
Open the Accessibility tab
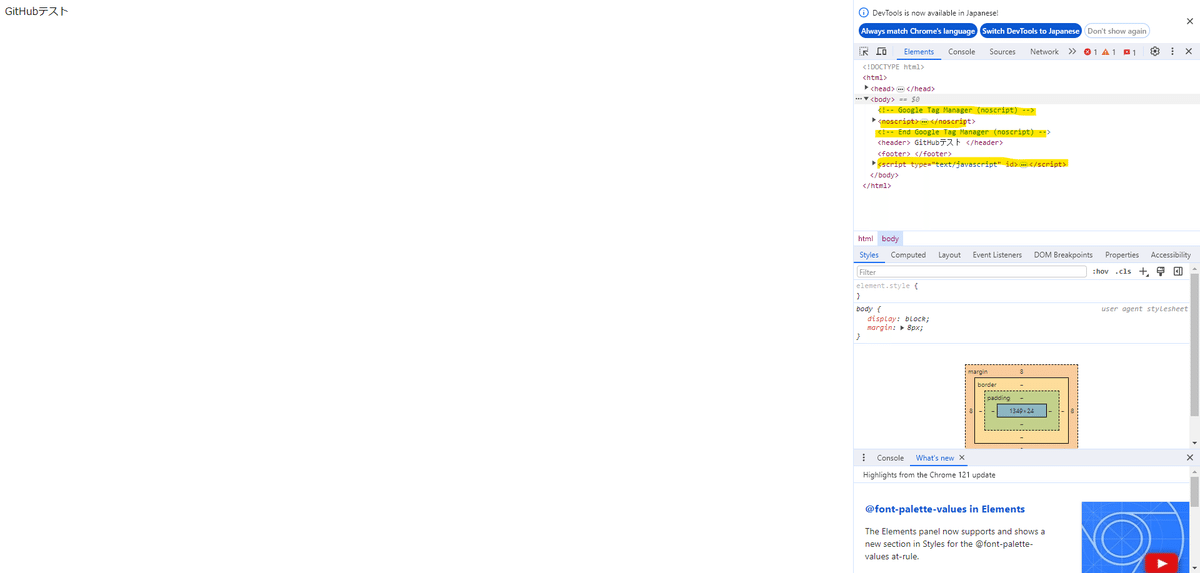click(x=1170, y=255)
